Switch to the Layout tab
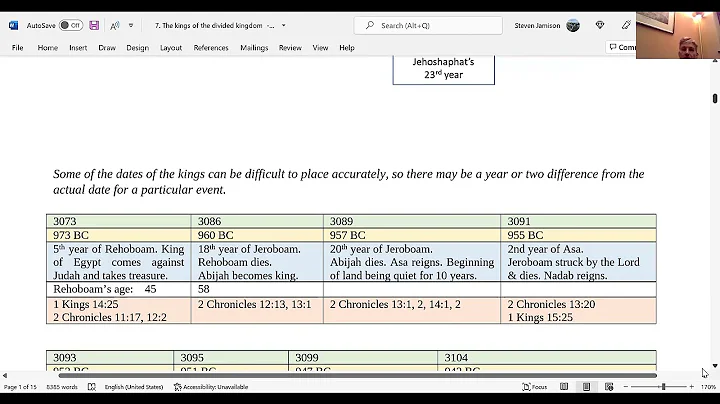 pyautogui.click(x=171, y=48)
